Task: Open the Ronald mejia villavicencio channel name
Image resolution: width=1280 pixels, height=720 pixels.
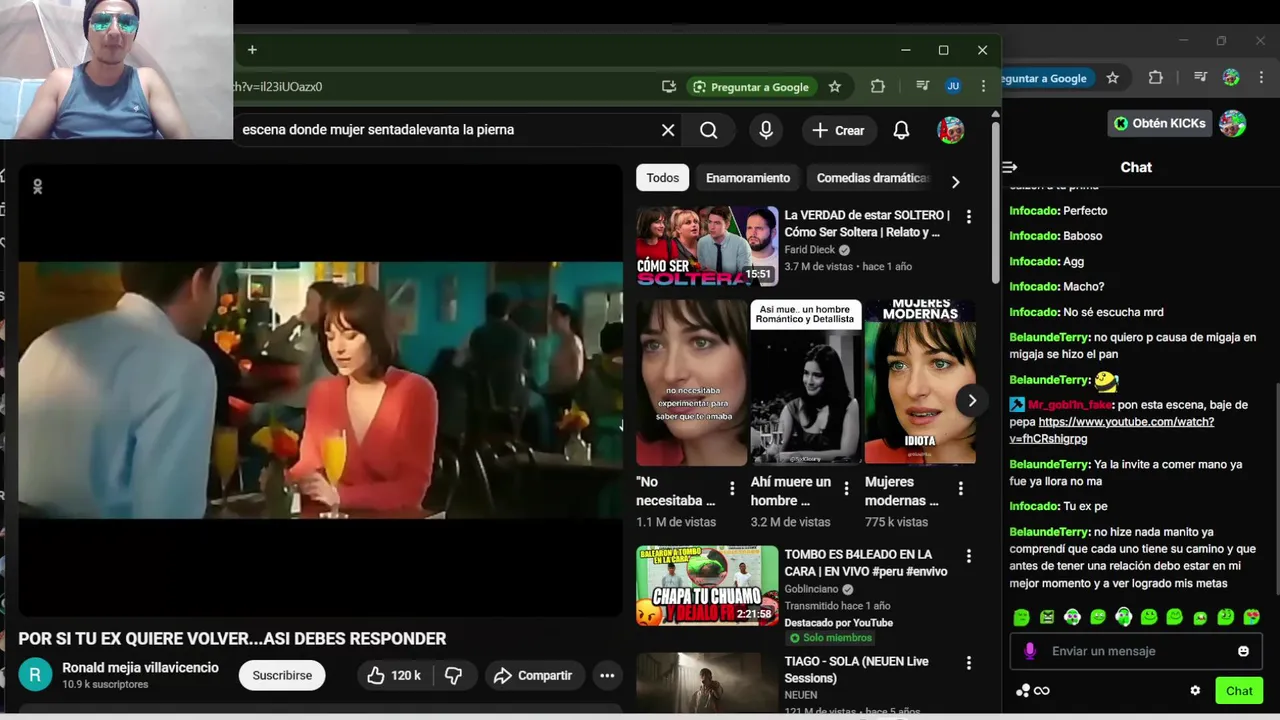Action: coord(140,668)
